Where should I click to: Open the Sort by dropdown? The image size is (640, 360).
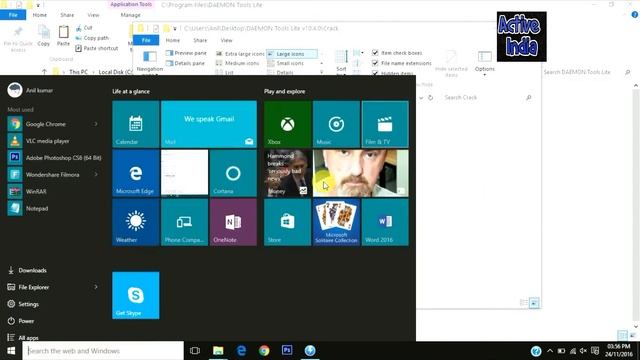(341, 61)
